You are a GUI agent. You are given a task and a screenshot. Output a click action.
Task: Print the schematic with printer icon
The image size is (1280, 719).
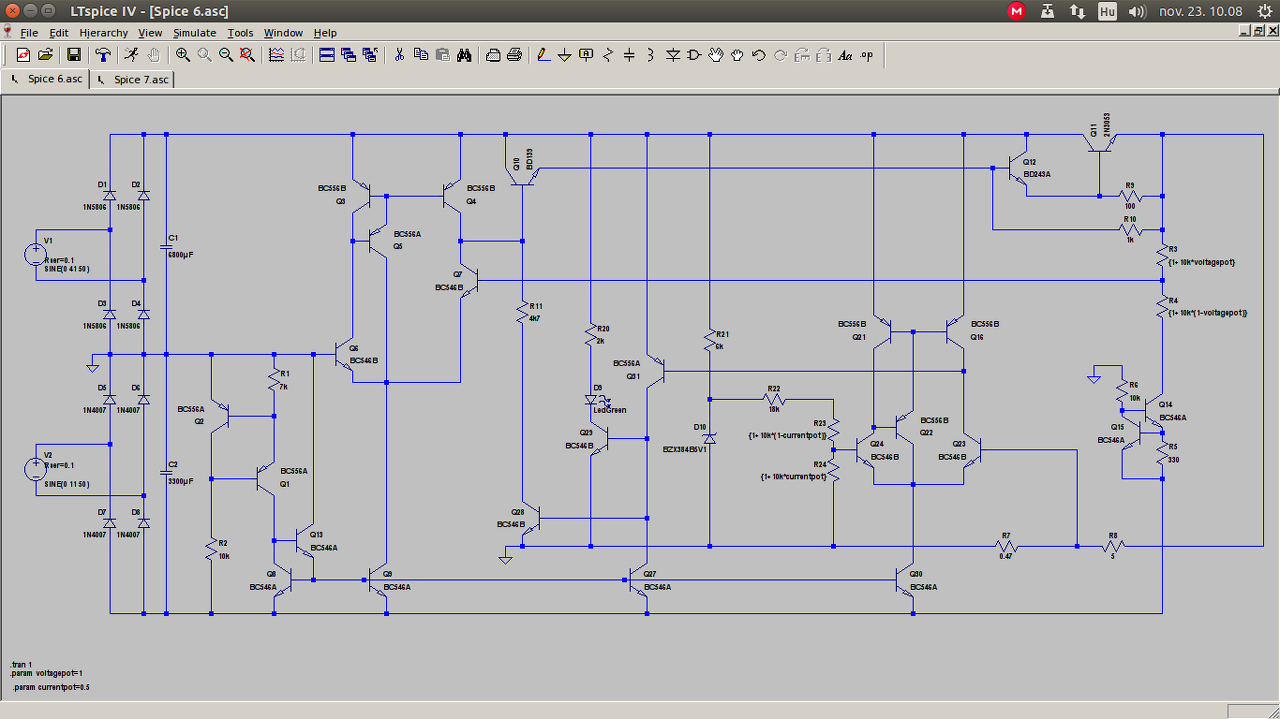[514, 55]
